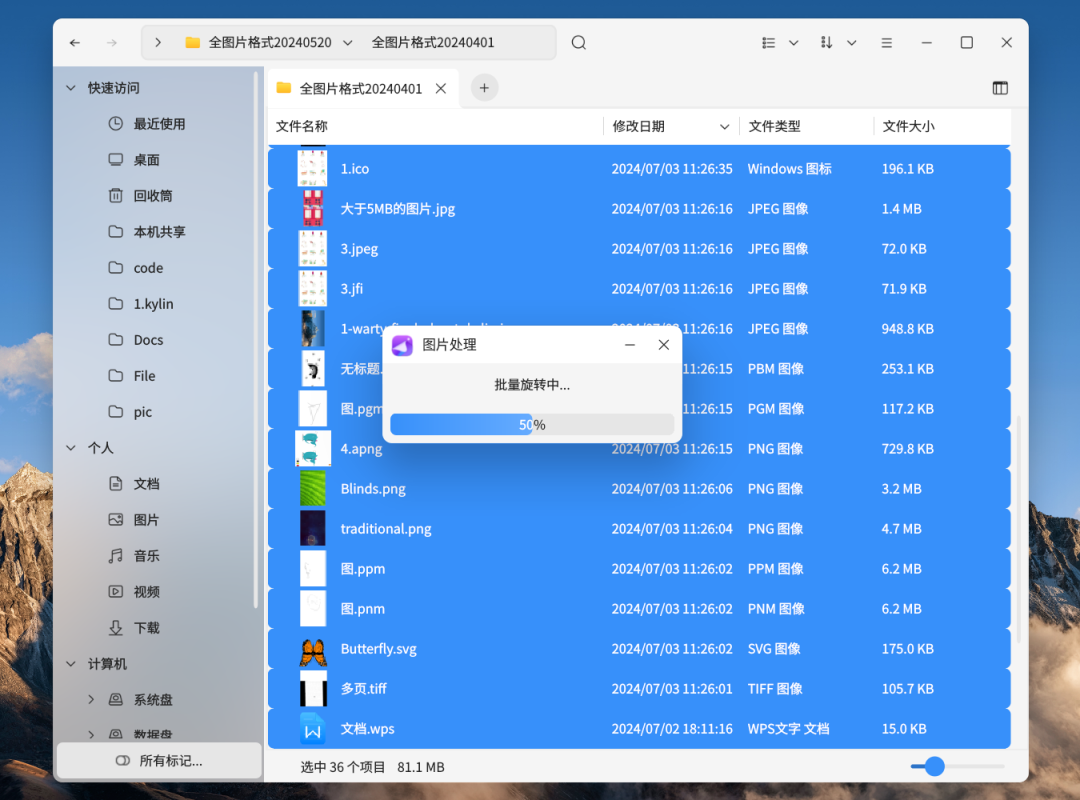1080x800 pixels.
Task: Click the 文档.wps WPS document icon
Action: pos(313,728)
